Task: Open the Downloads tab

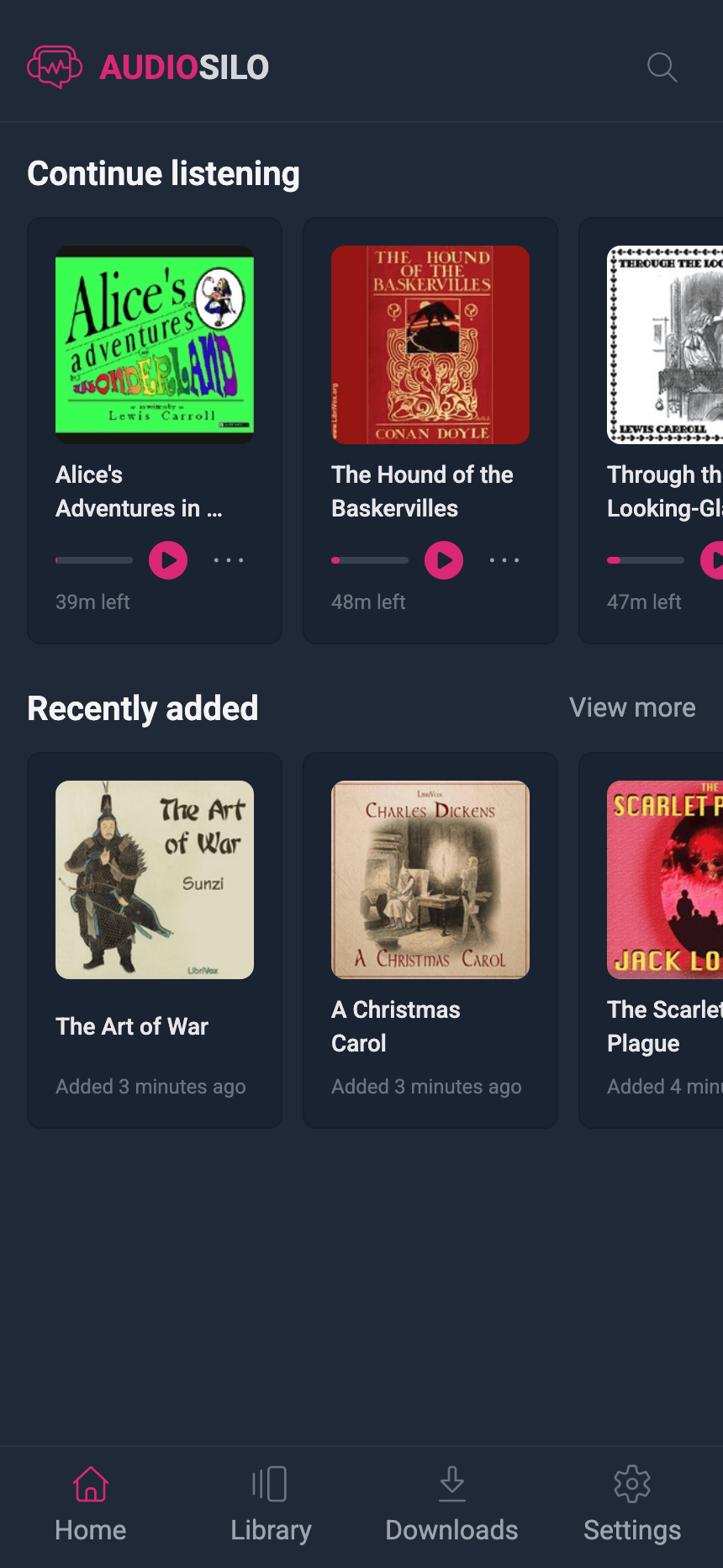Action: (451, 1506)
